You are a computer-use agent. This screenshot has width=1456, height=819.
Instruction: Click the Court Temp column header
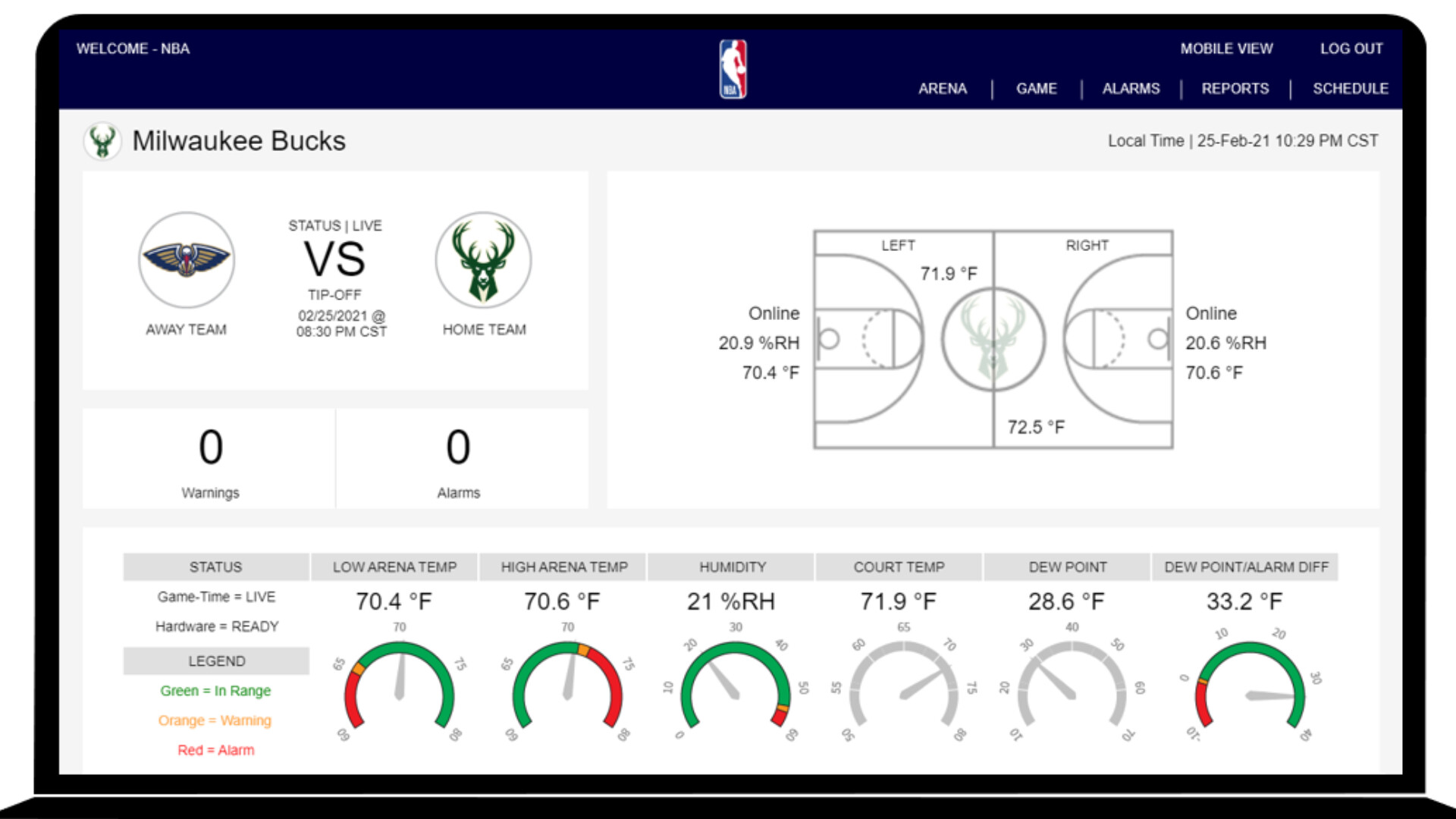899,567
